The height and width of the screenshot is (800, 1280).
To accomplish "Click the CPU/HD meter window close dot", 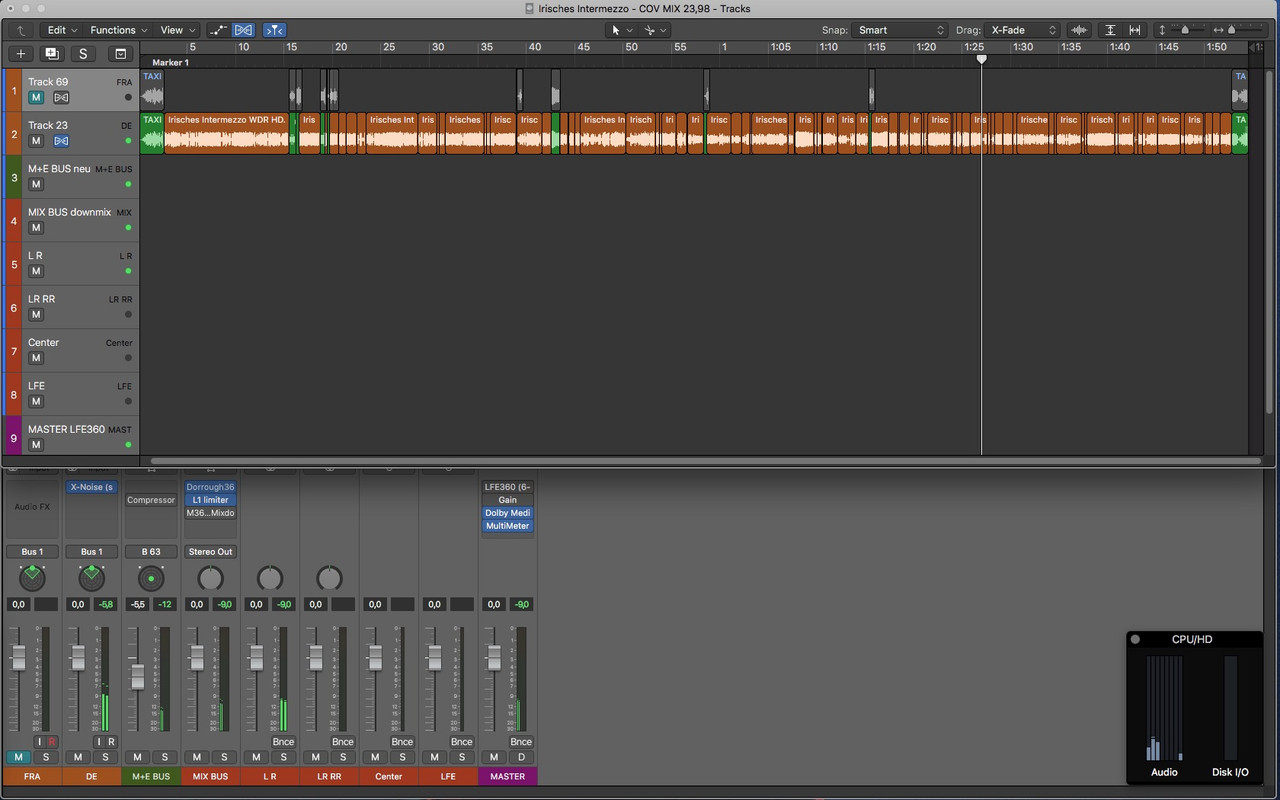I will [x=1135, y=639].
